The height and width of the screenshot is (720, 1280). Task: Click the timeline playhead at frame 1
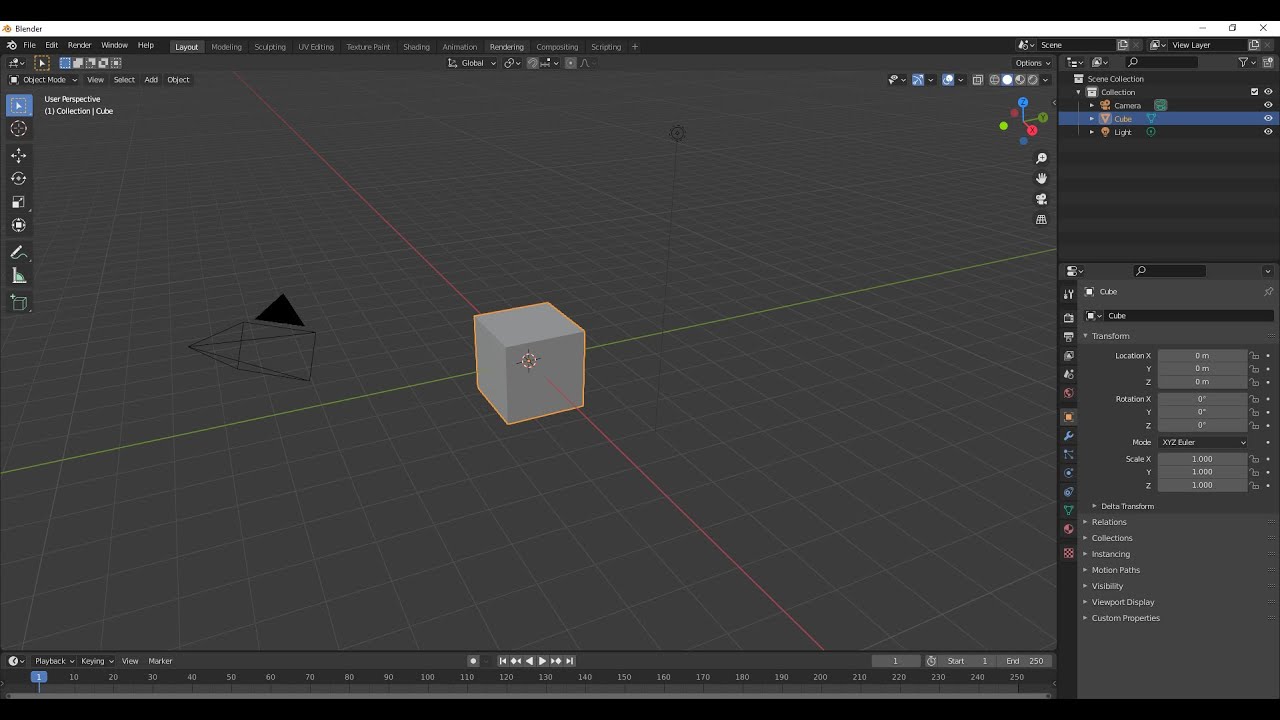[x=39, y=677]
